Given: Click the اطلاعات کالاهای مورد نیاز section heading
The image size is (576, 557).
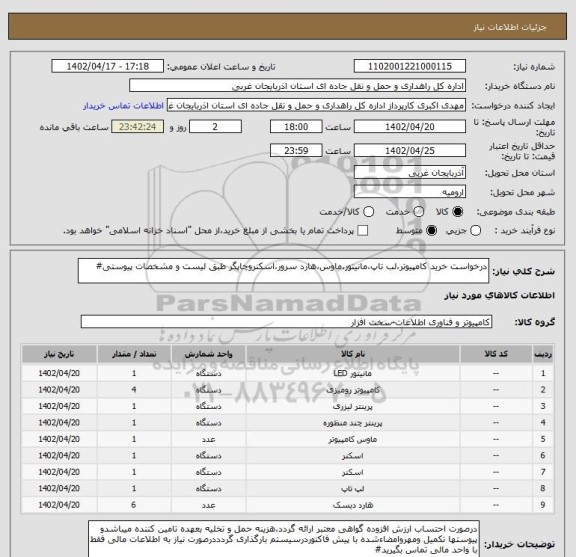Looking at the screenshot, I should point(499,295).
